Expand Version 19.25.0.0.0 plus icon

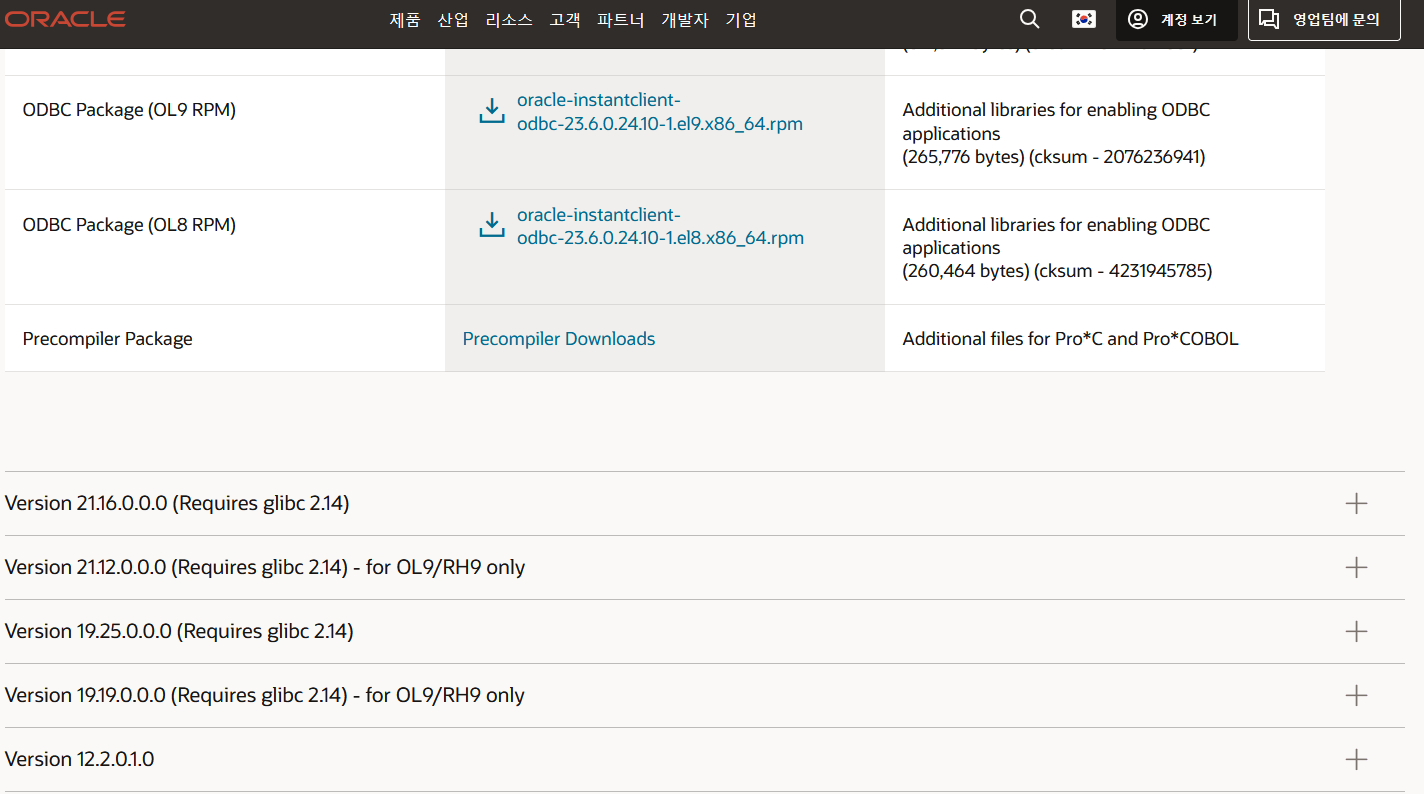[x=1356, y=631]
